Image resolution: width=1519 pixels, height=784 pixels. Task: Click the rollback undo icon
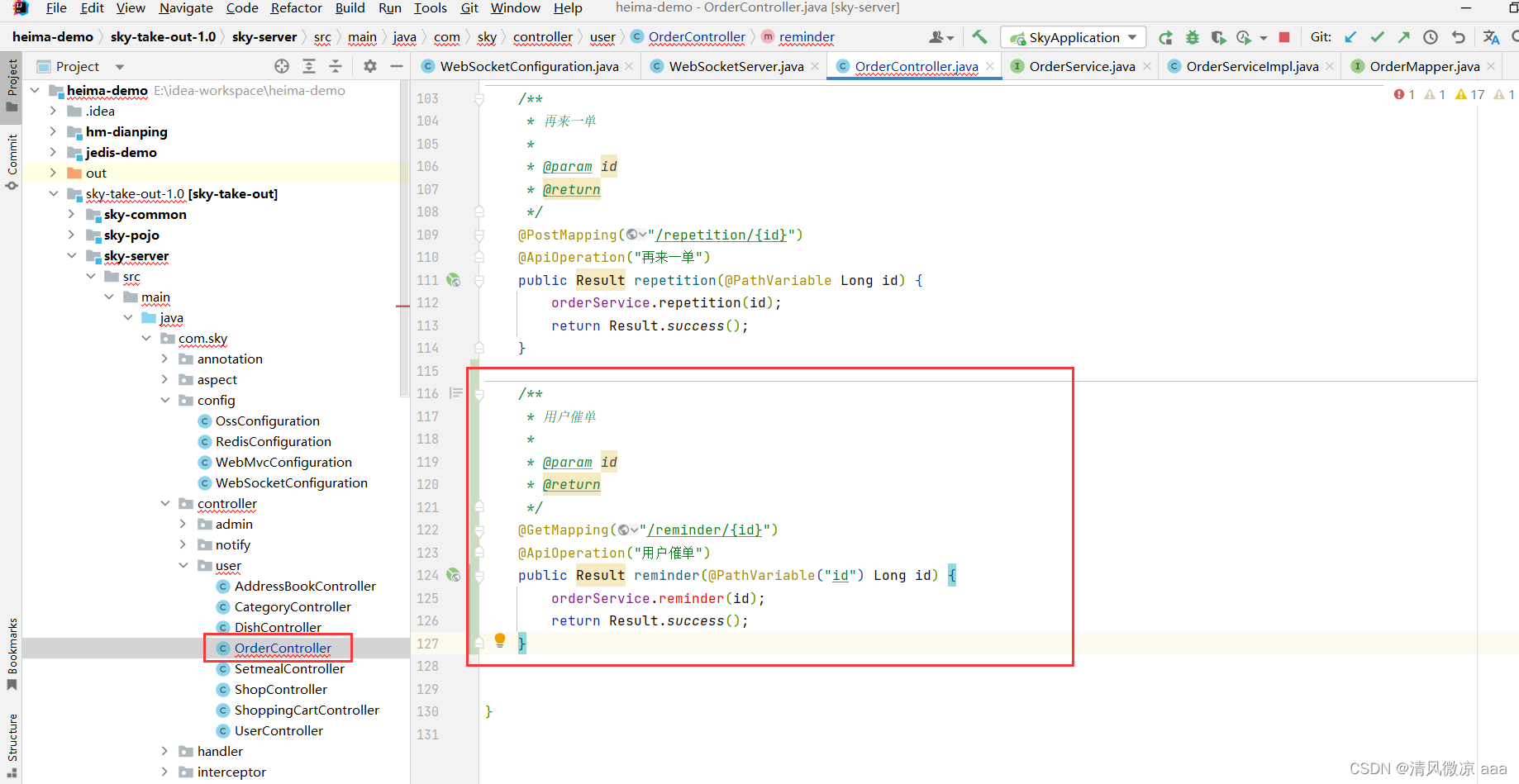(x=1458, y=37)
